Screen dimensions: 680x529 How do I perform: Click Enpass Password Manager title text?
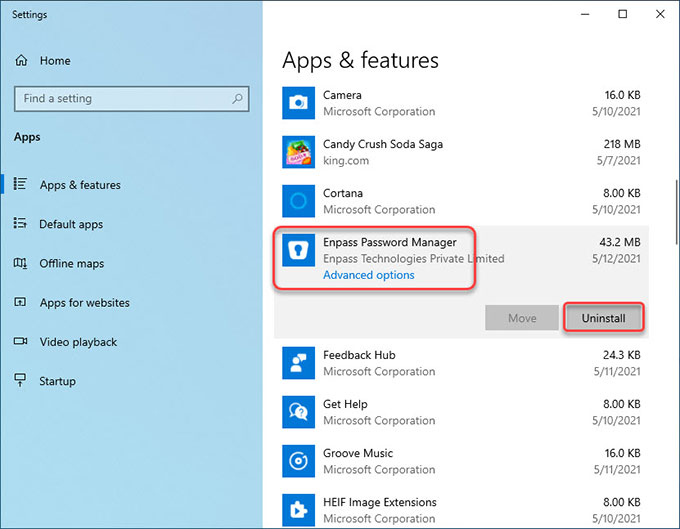pyautogui.click(x=389, y=242)
